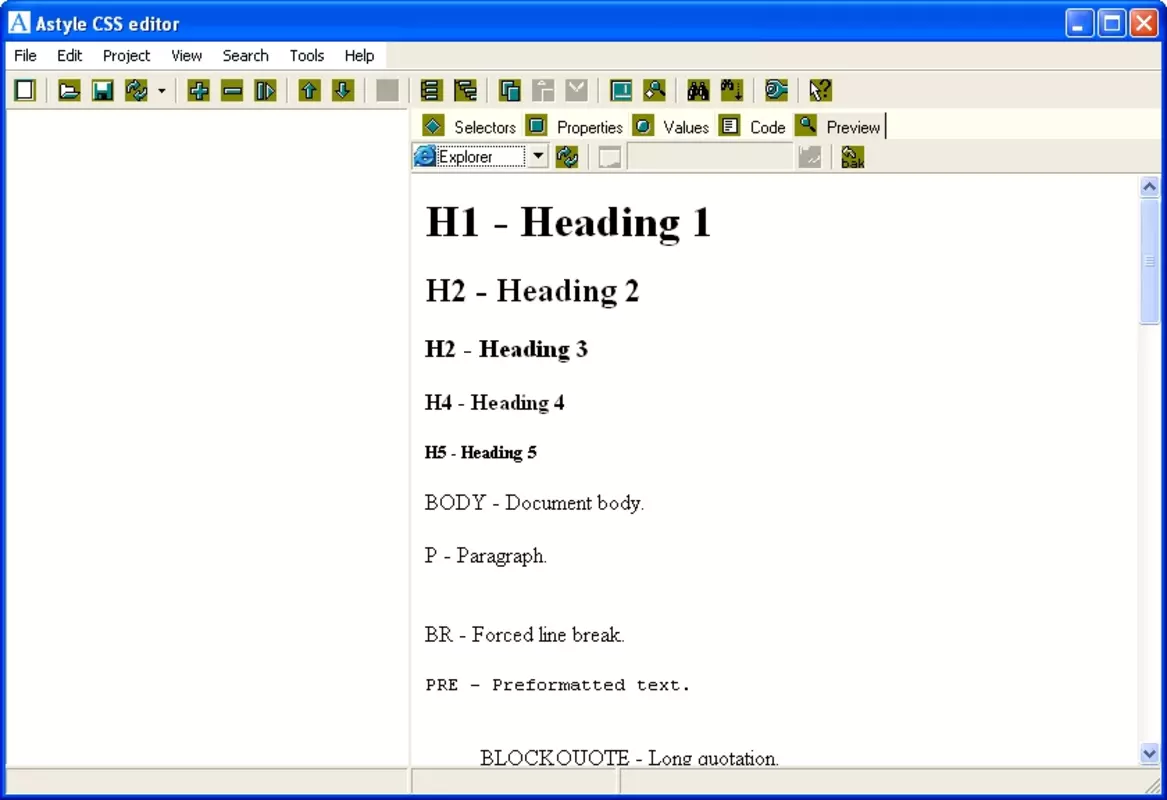This screenshot has width=1167, height=800.
Task: Close the Astyle CSS editor window
Action: (1144, 23)
